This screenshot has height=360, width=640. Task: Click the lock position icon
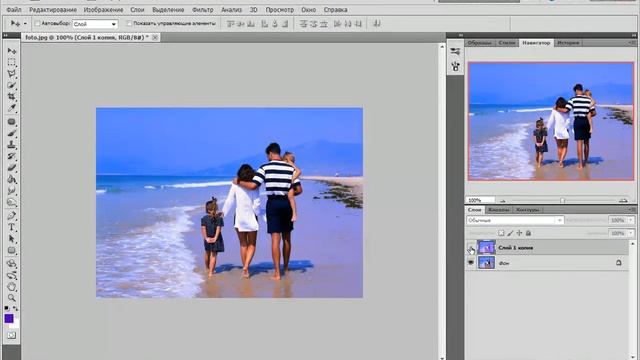click(x=519, y=233)
